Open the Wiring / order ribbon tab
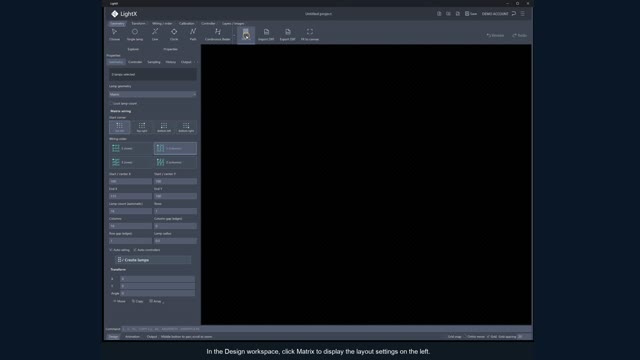The width and height of the screenshot is (640, 360). coord(162,24)
